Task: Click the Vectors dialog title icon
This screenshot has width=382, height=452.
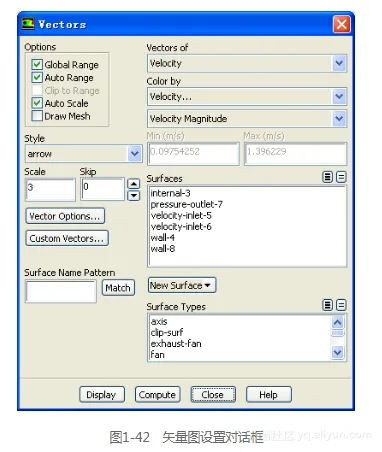Action: coord(28,24)
